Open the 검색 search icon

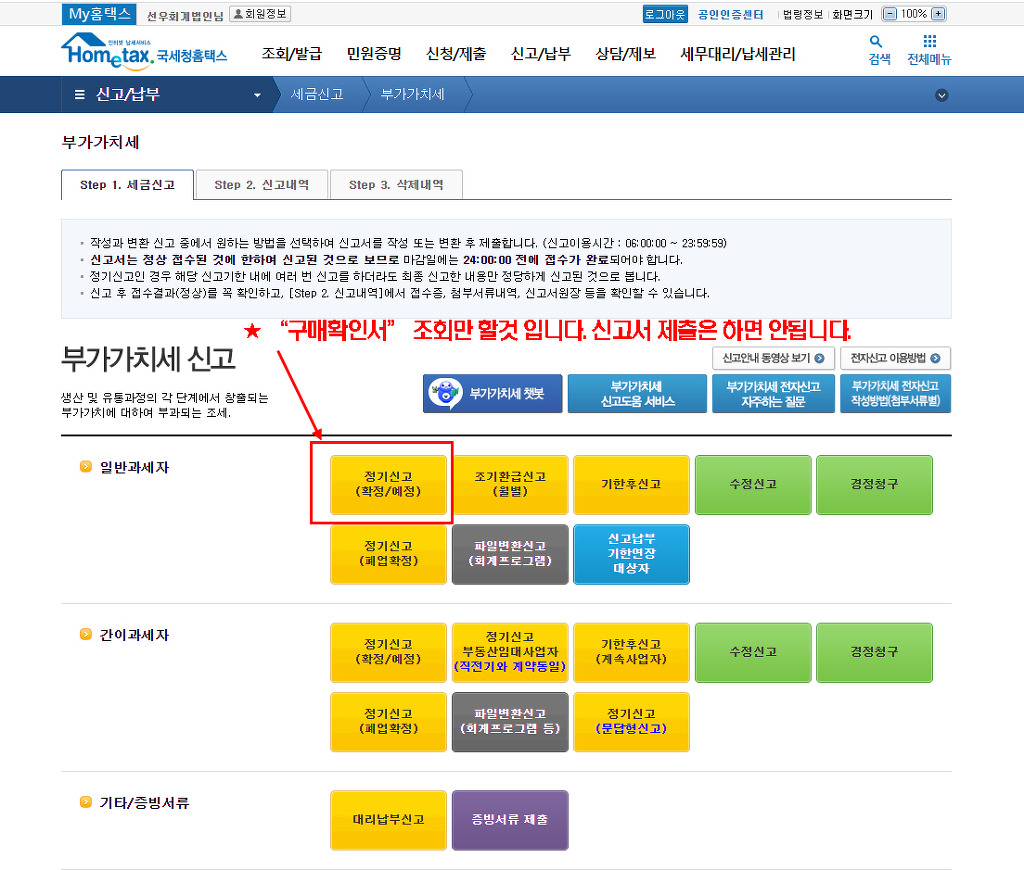(x=876, y=42)
